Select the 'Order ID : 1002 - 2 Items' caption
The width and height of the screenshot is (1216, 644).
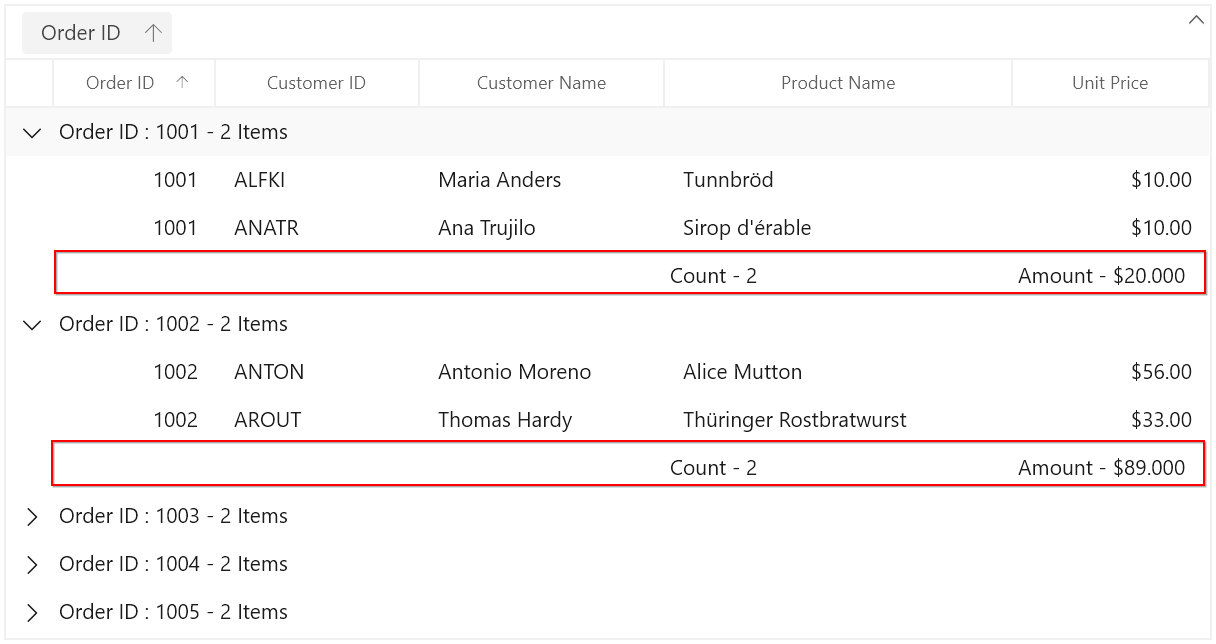[x=173, y=324]
